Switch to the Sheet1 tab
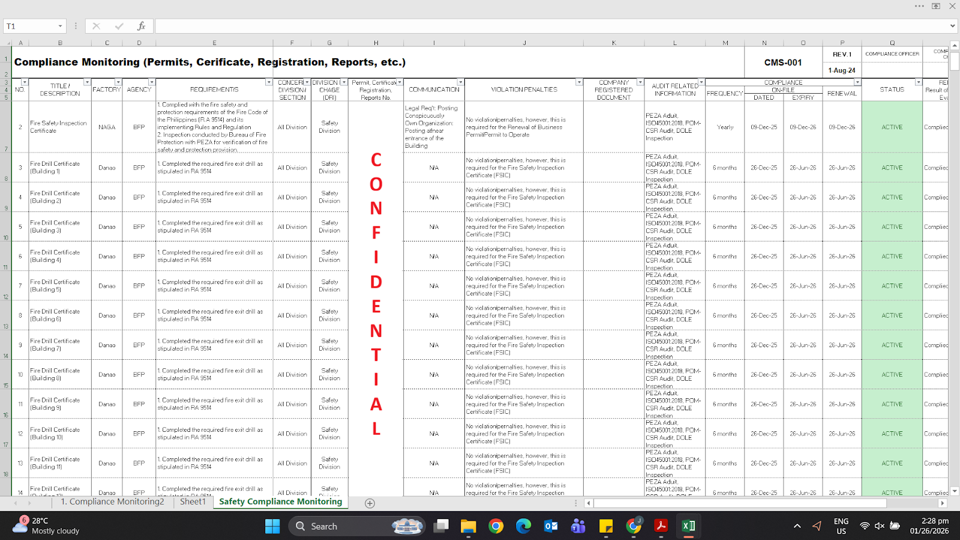The image size is (960, 540). pos(193,502)
